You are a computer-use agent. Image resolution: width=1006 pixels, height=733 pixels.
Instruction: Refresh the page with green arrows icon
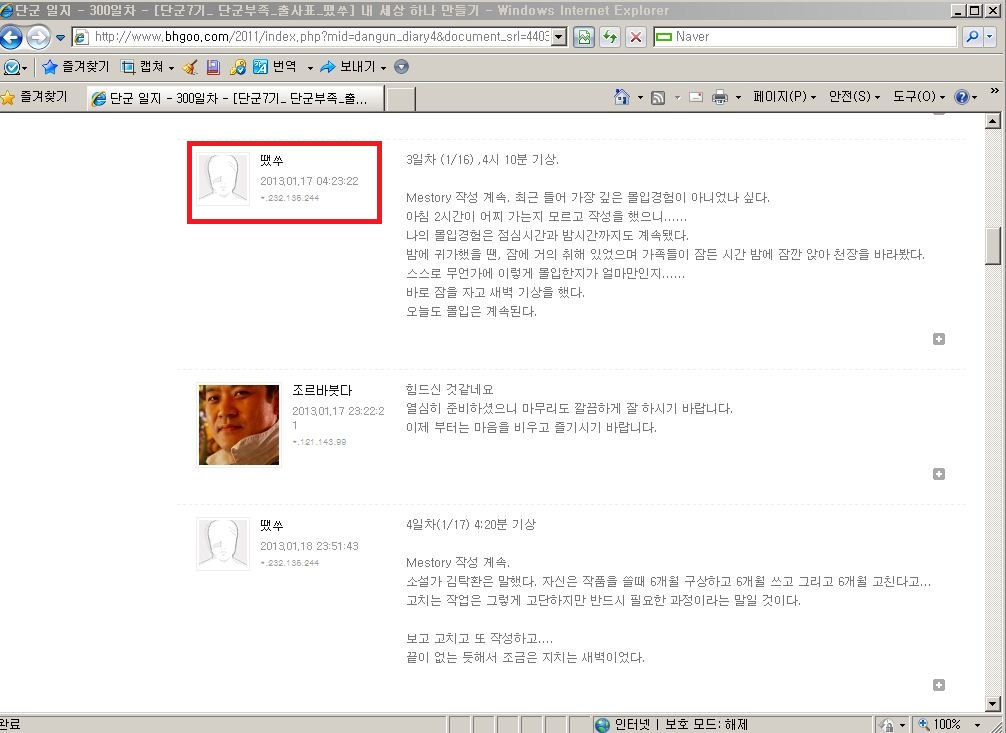(x=610, y=37)
